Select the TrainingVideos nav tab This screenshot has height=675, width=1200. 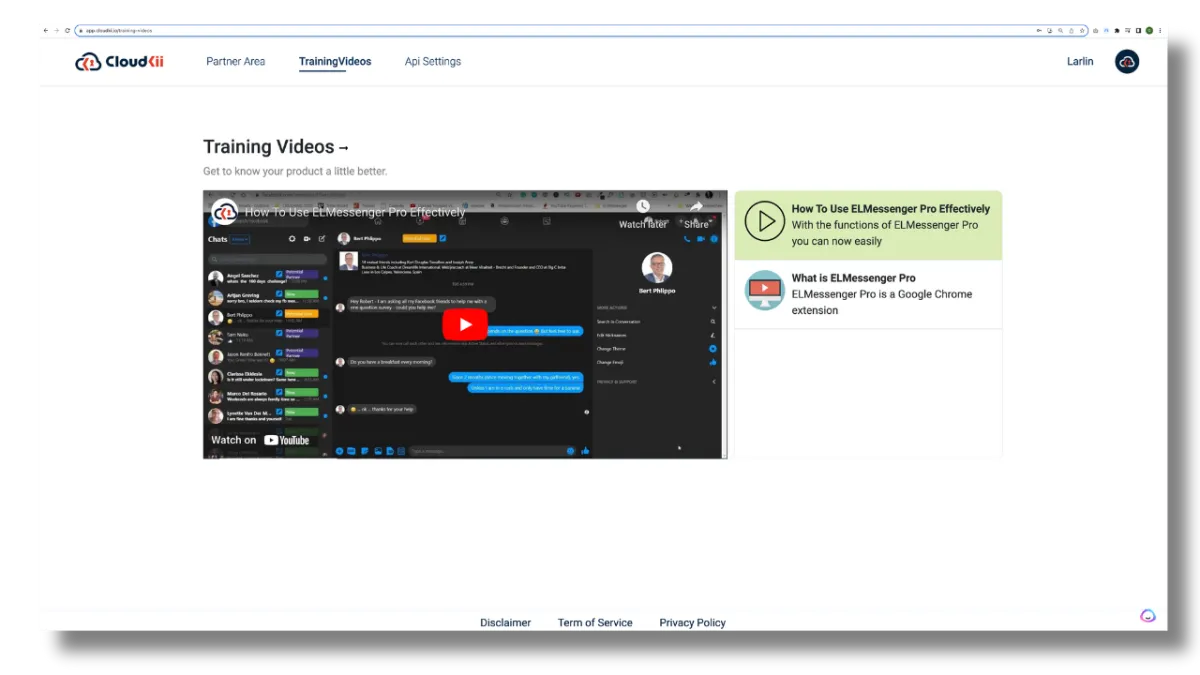[x=335, y=62]
